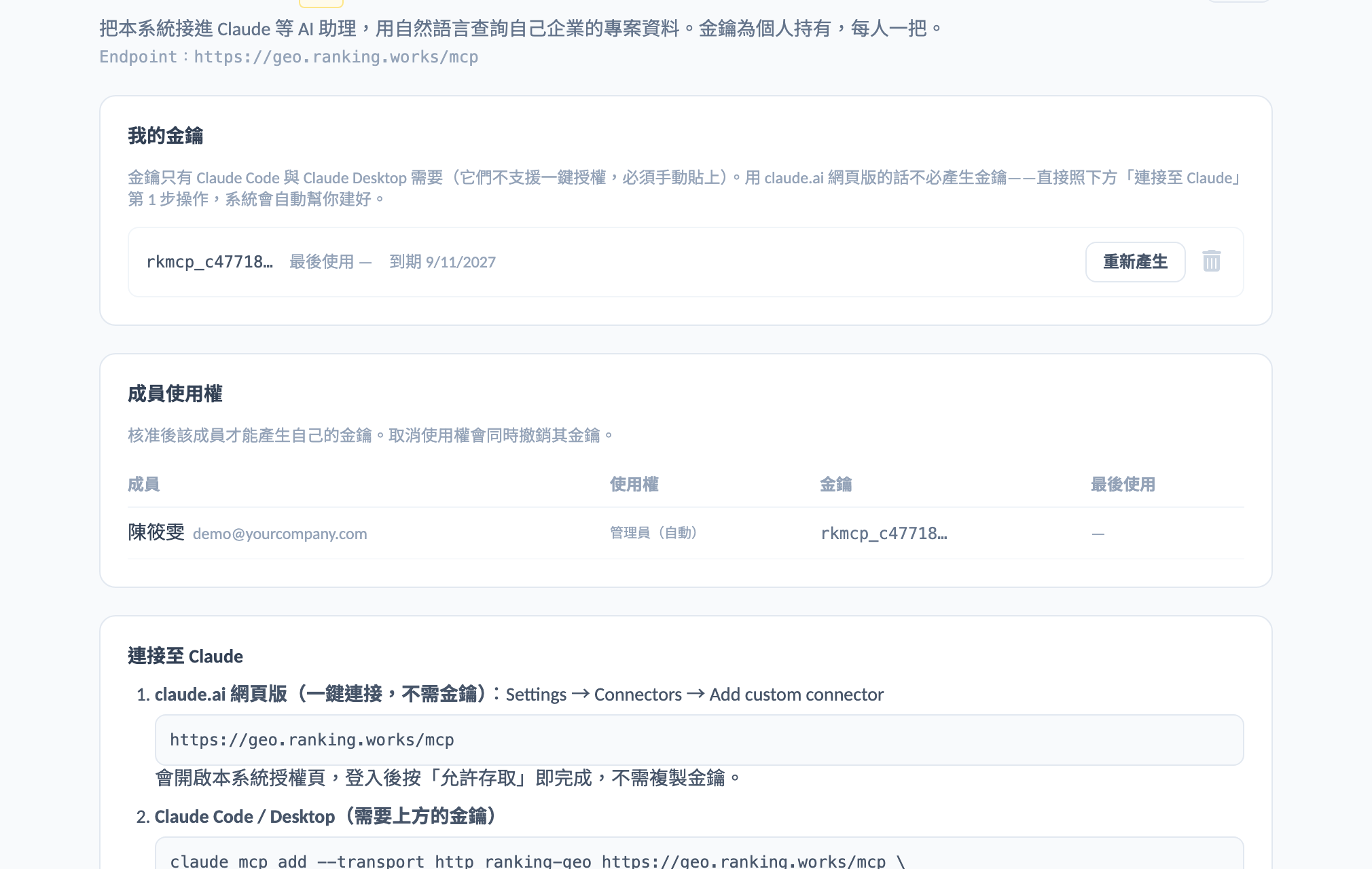Click the 最後使用 — text in key row

pos(330,262)
